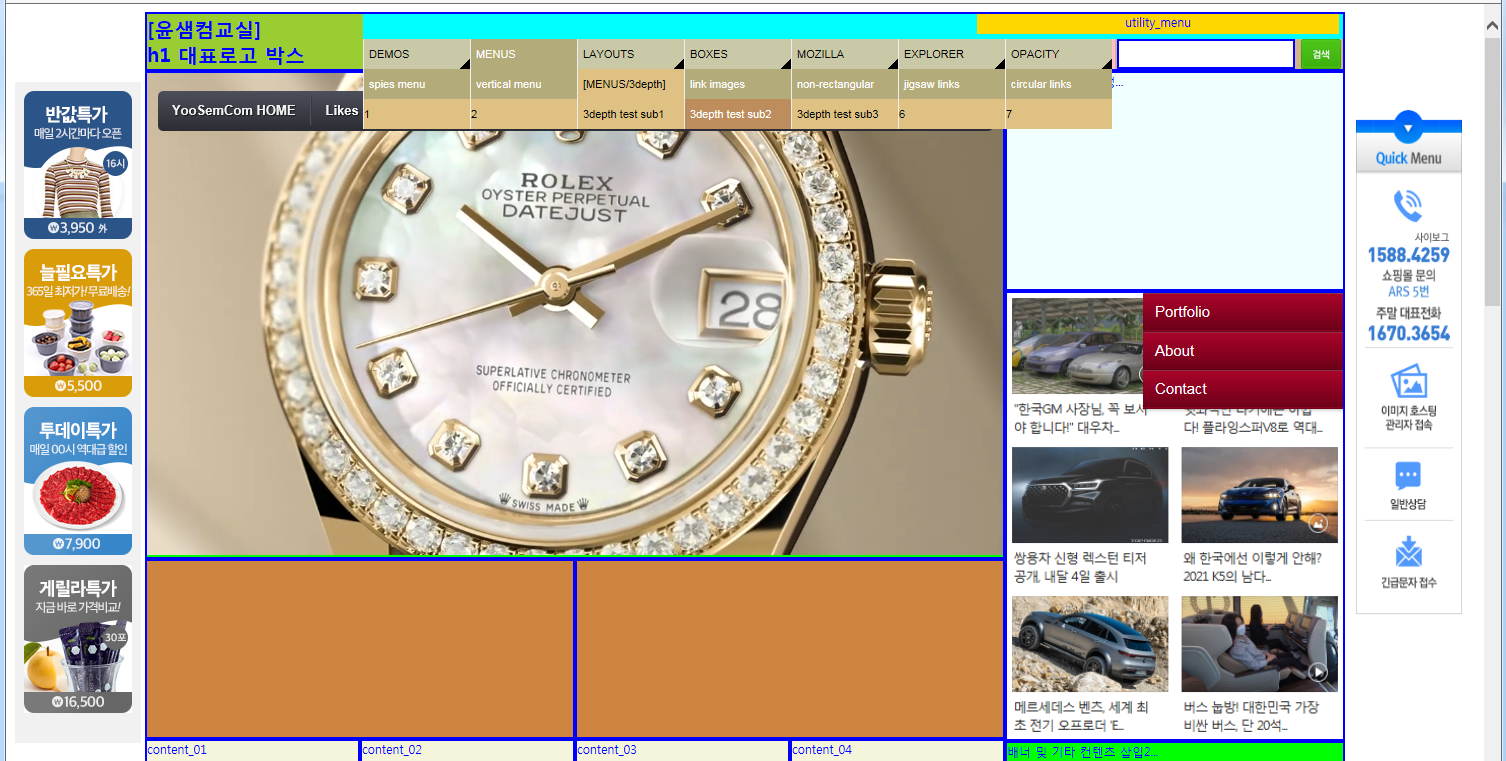
Task: Open the 투데이특가 today deal banner
Action: 78,481
